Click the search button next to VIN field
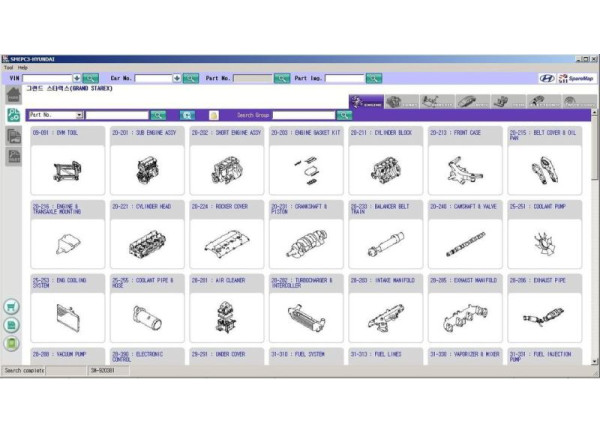This screenshot has width=600, height=434. tap(90, 78)
